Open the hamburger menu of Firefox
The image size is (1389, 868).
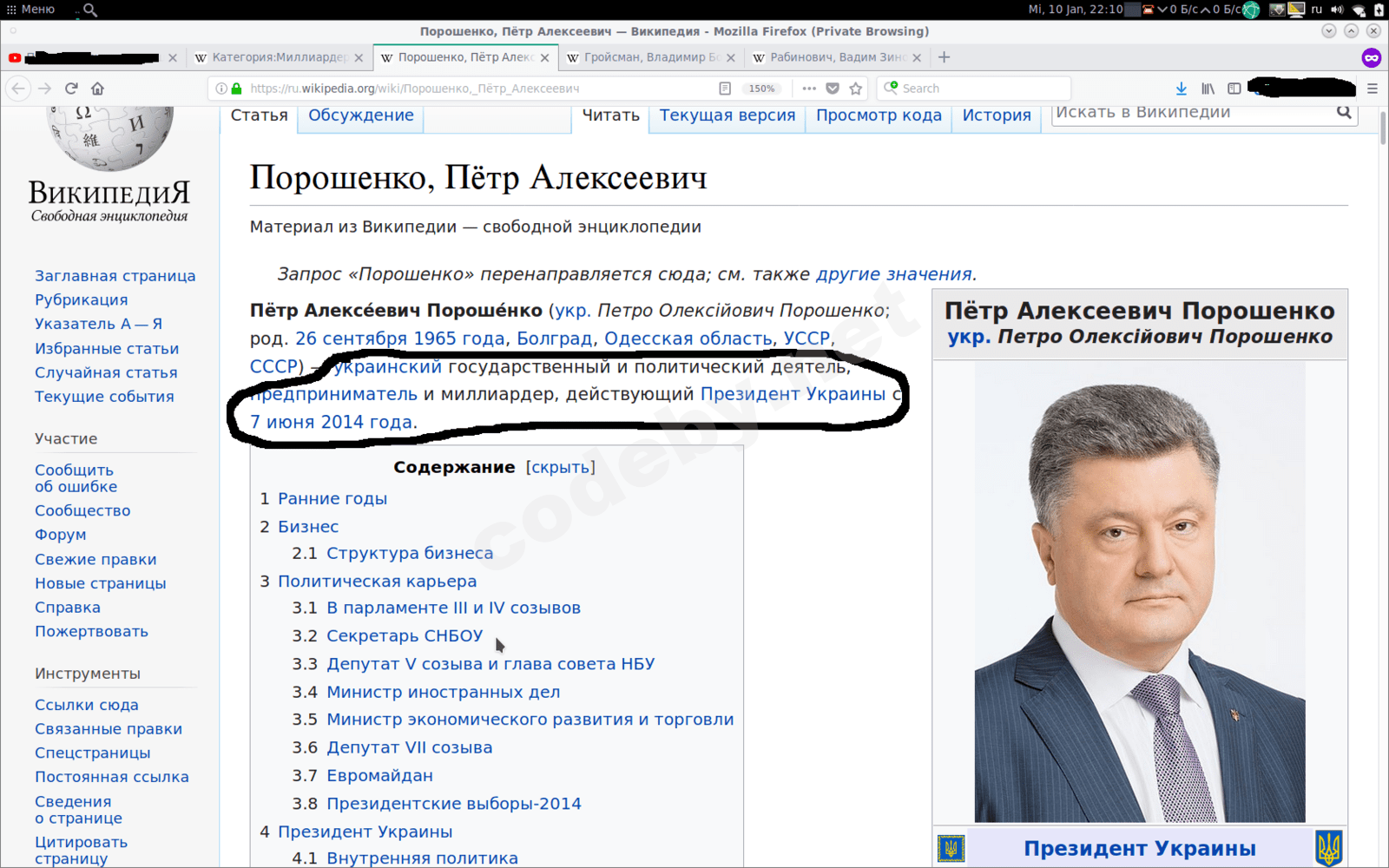click(x=1373, y=88)
